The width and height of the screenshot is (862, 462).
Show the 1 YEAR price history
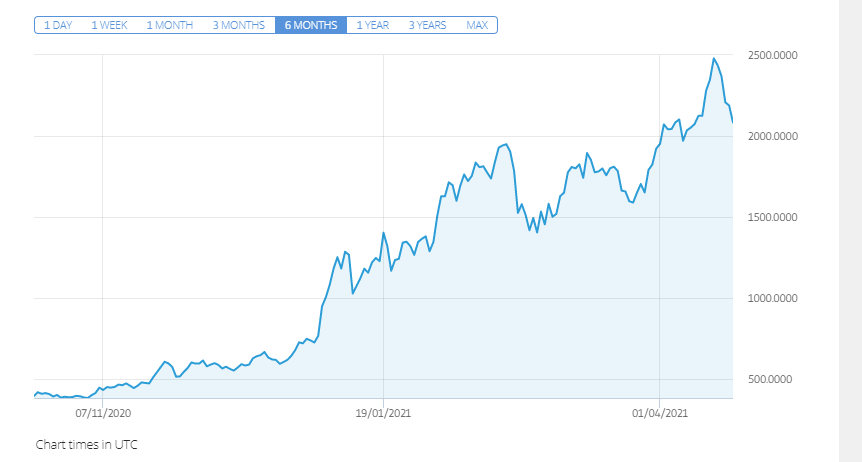tap(372, 25)
